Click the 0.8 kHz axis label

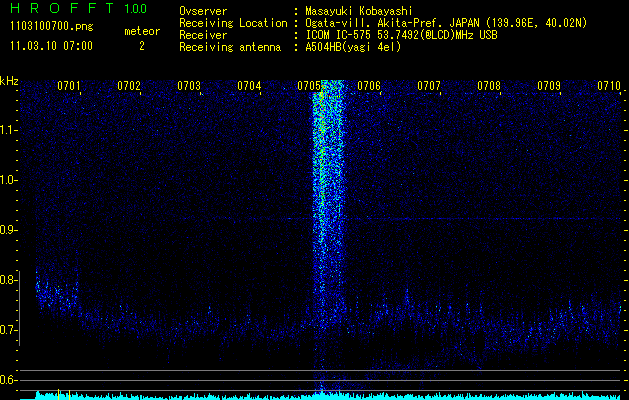click(8, 280)
